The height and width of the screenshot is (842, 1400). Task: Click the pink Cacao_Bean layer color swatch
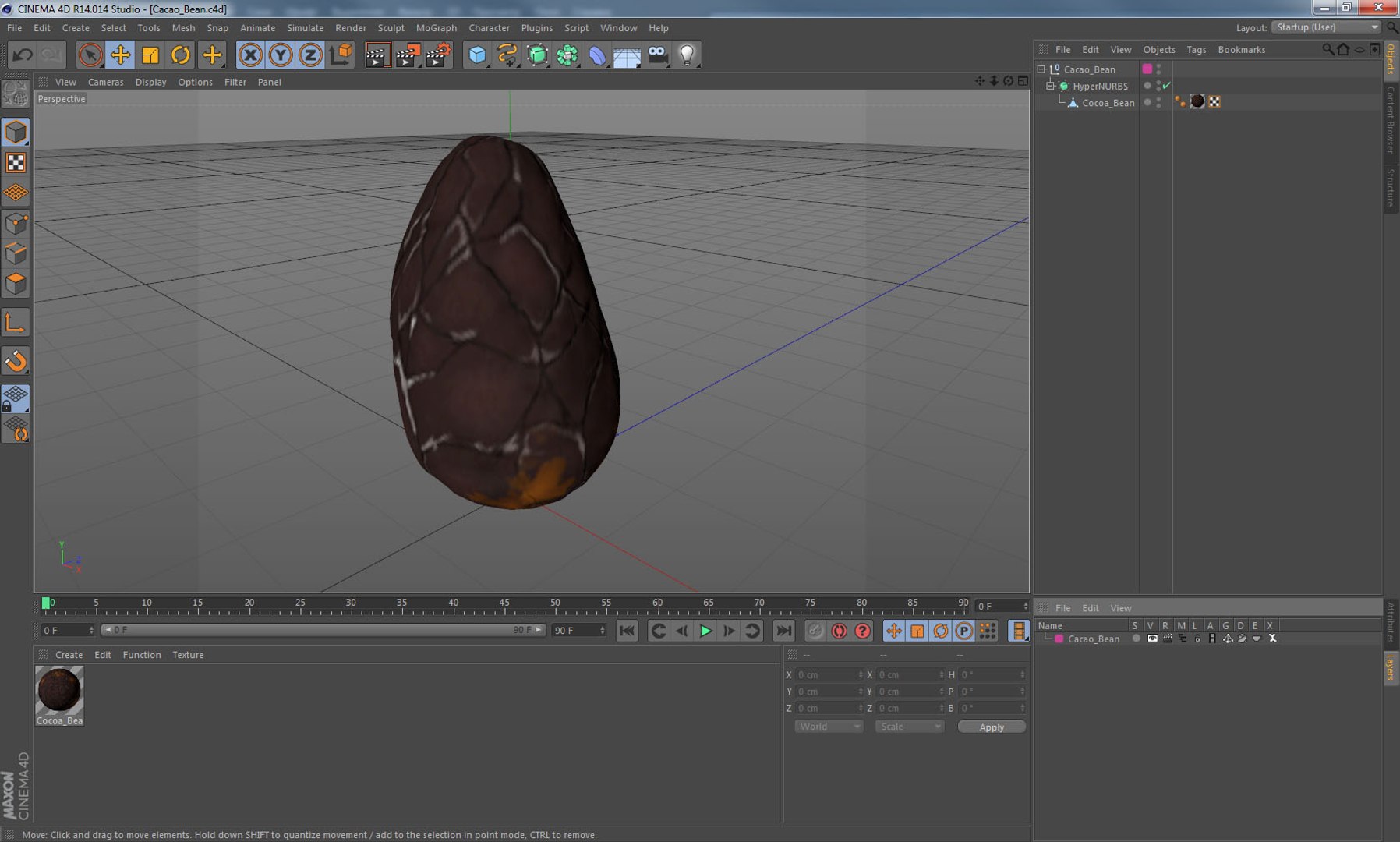point(1059,639)
